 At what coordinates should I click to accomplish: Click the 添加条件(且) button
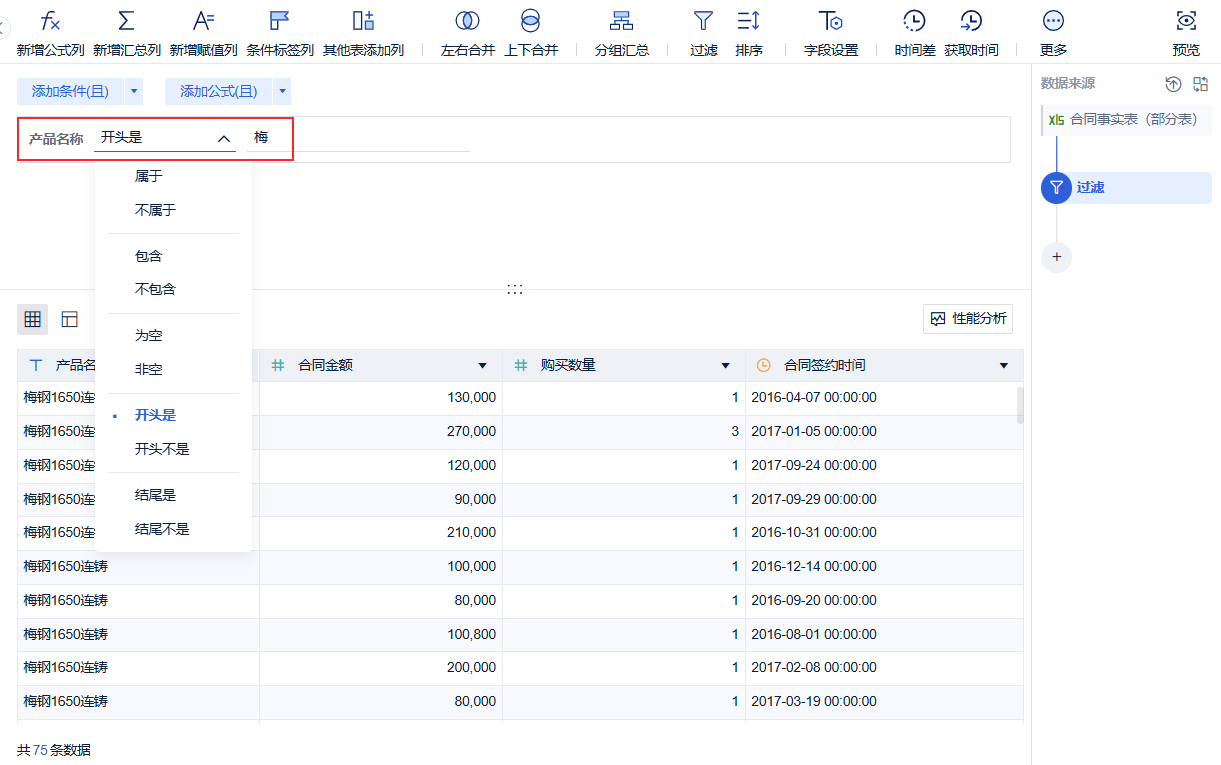(70, 92)
